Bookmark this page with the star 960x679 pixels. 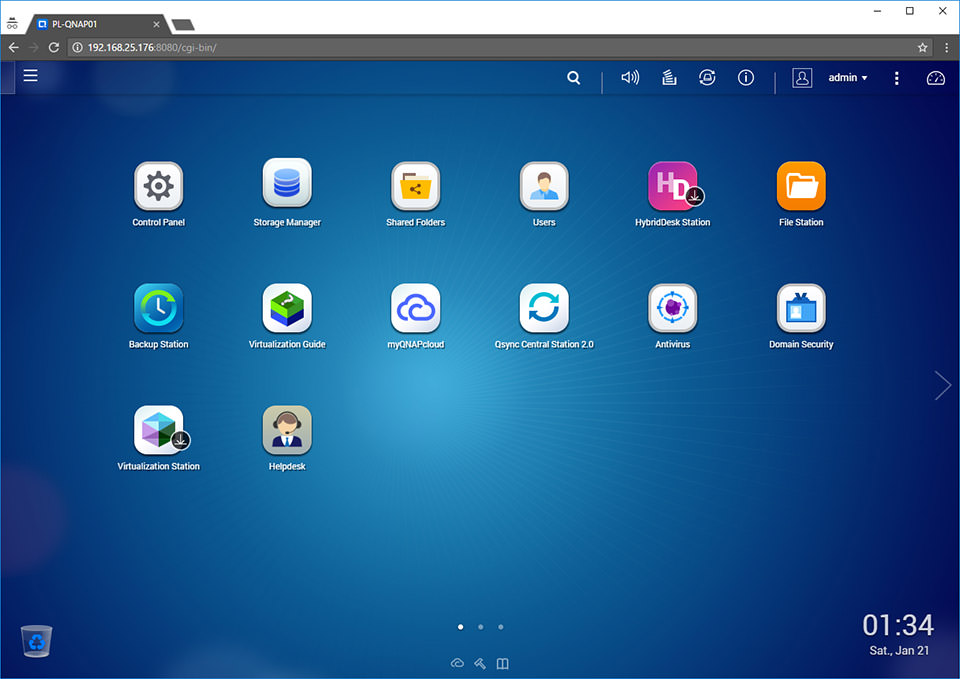click(x=922, y=47)
